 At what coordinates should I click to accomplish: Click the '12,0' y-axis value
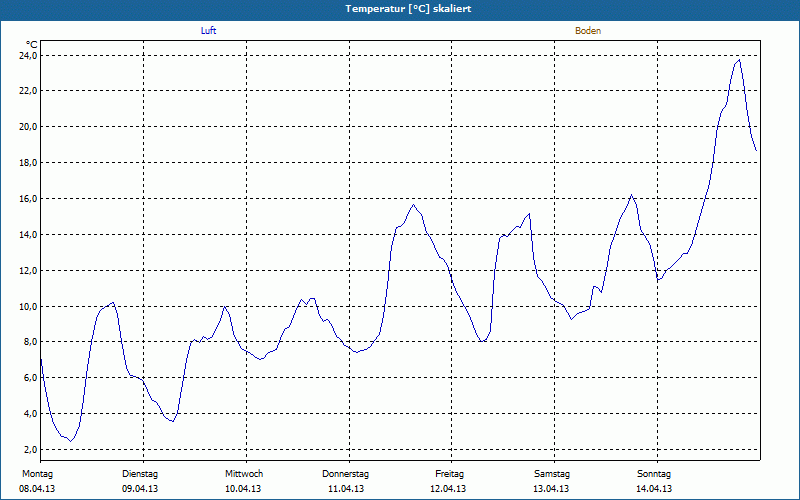(29, 270)
